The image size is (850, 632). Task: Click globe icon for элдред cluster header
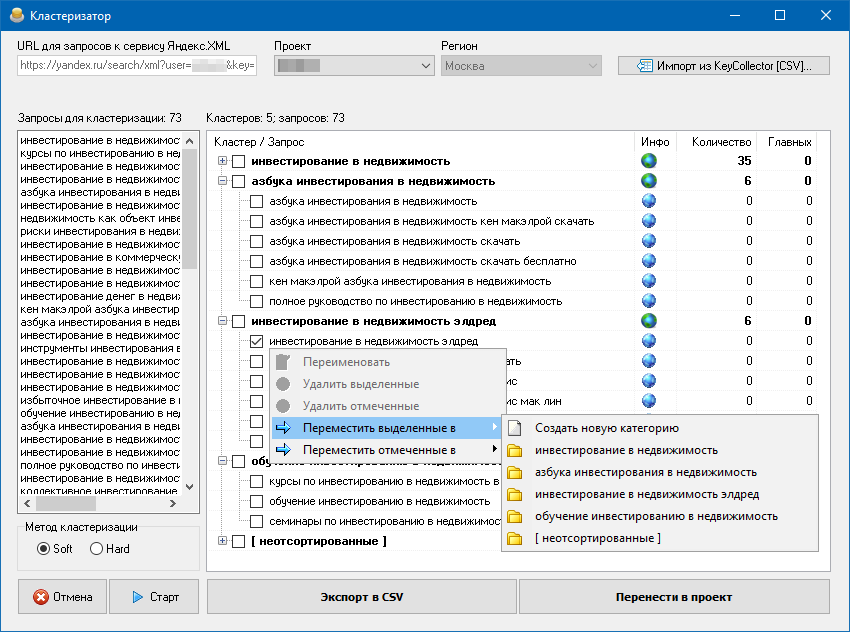(x=648, y=321)
